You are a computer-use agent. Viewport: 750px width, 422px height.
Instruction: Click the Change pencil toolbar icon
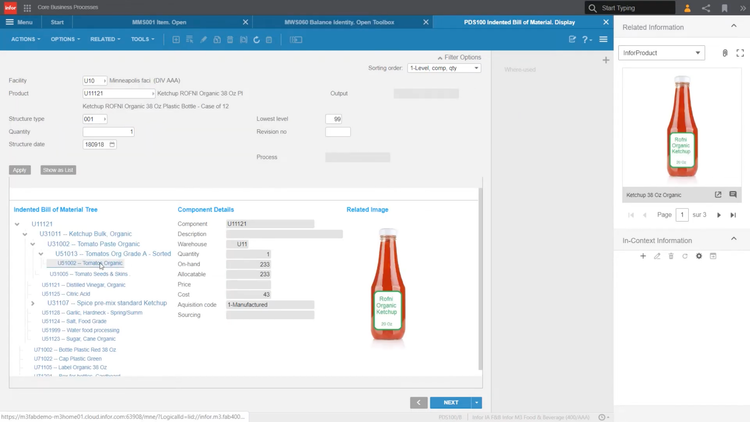pos(203,40)
